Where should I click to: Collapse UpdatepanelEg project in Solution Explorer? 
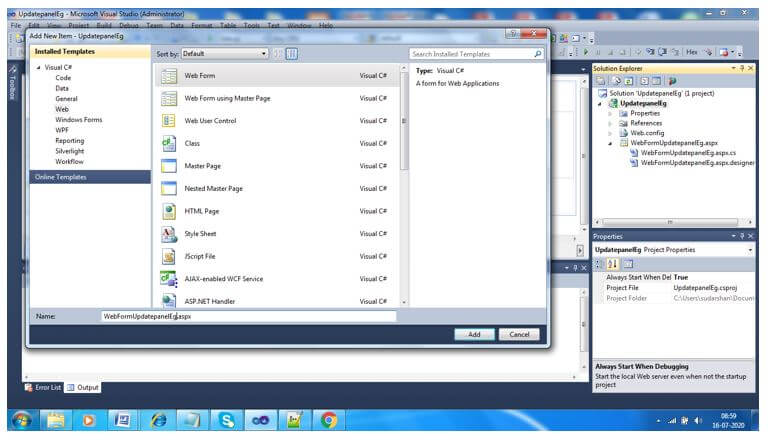click(x=600, y=104)
